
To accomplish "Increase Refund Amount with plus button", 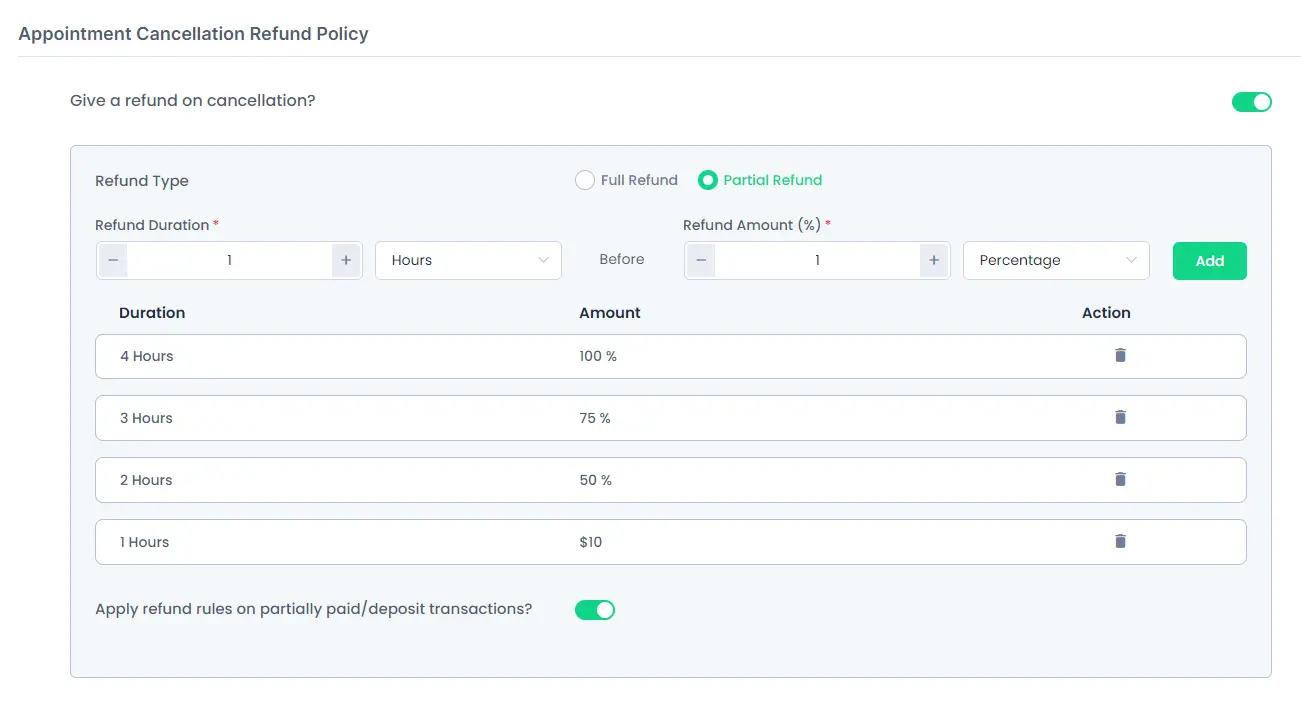I will pyautogui.click(x=934, y=260).
